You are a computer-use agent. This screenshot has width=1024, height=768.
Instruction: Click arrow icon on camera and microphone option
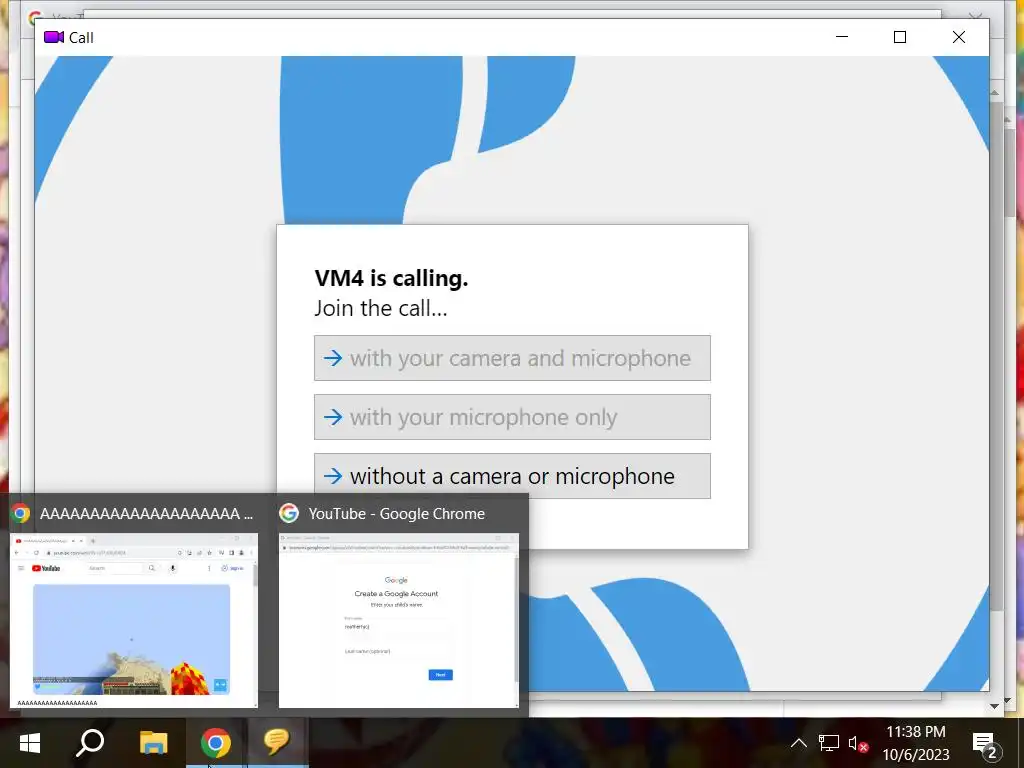click(333, 358)
